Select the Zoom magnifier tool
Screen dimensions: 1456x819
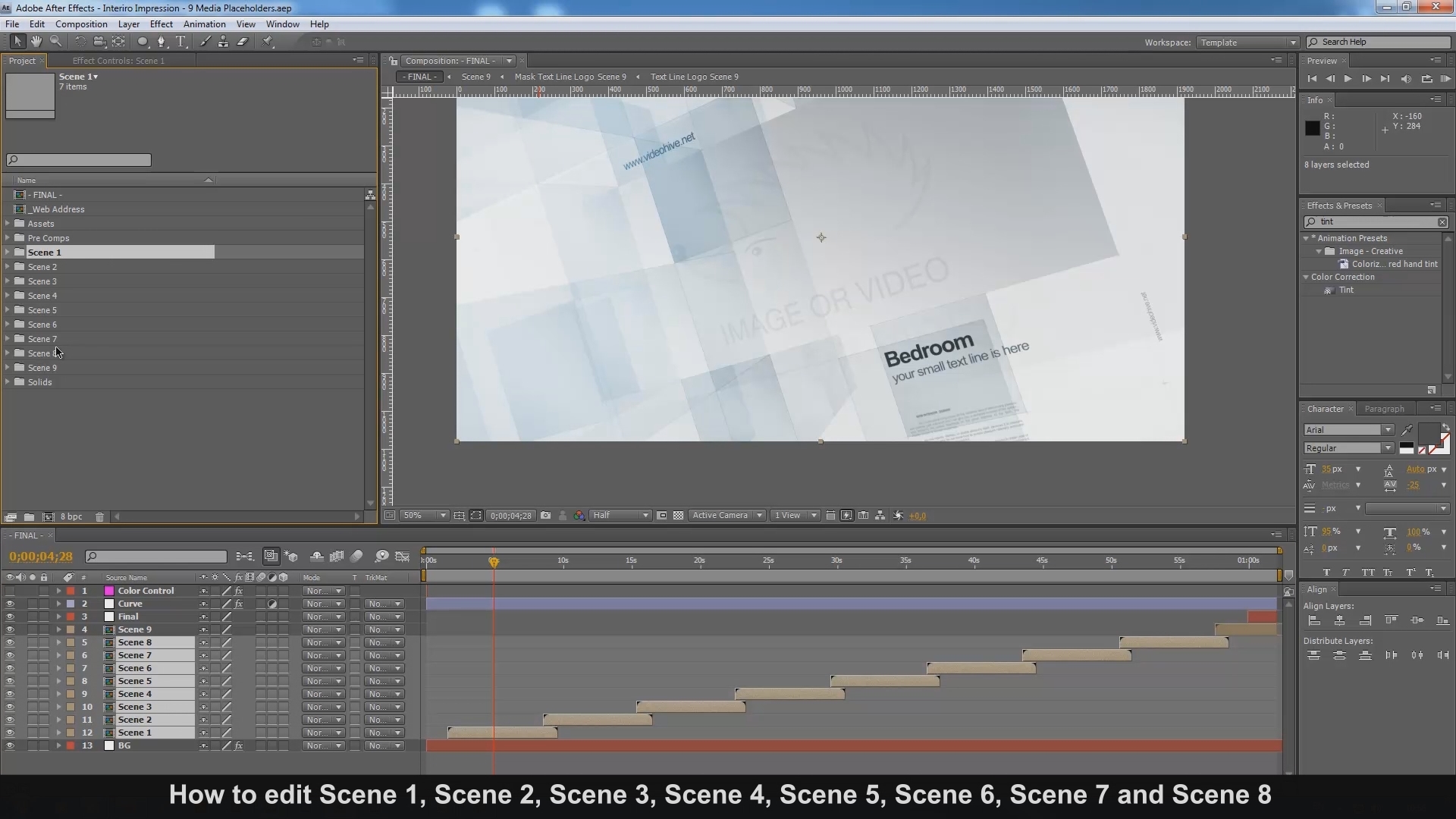coord(55,42)
